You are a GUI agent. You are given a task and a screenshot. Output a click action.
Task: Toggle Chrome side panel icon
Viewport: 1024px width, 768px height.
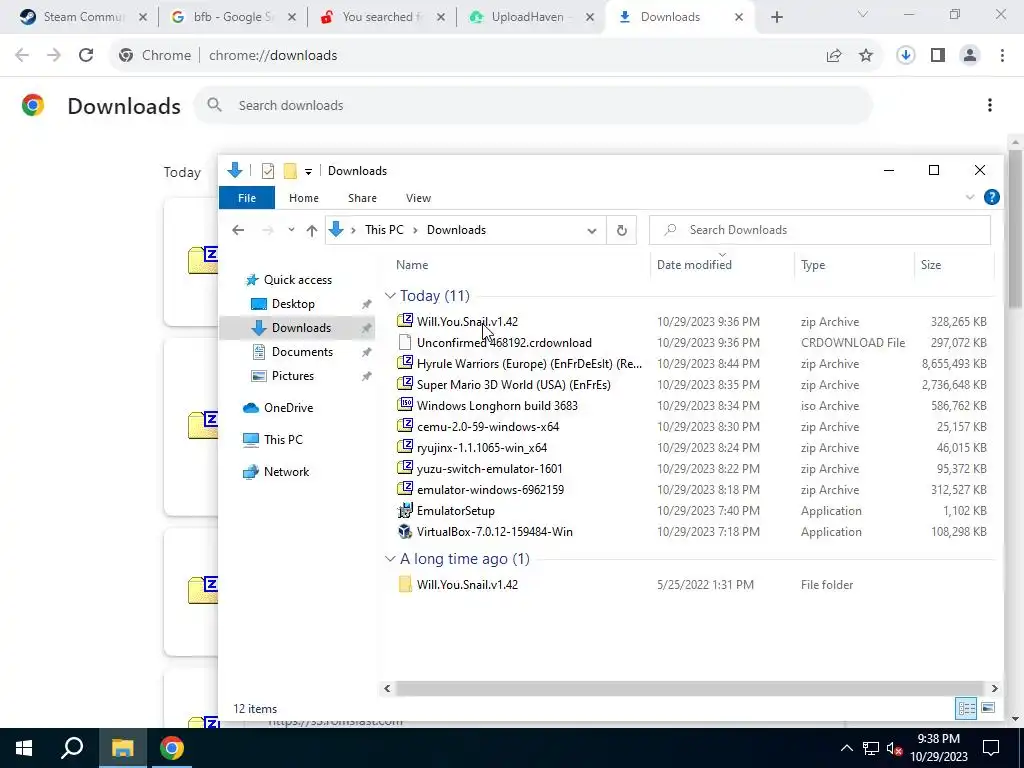point(938,56)
